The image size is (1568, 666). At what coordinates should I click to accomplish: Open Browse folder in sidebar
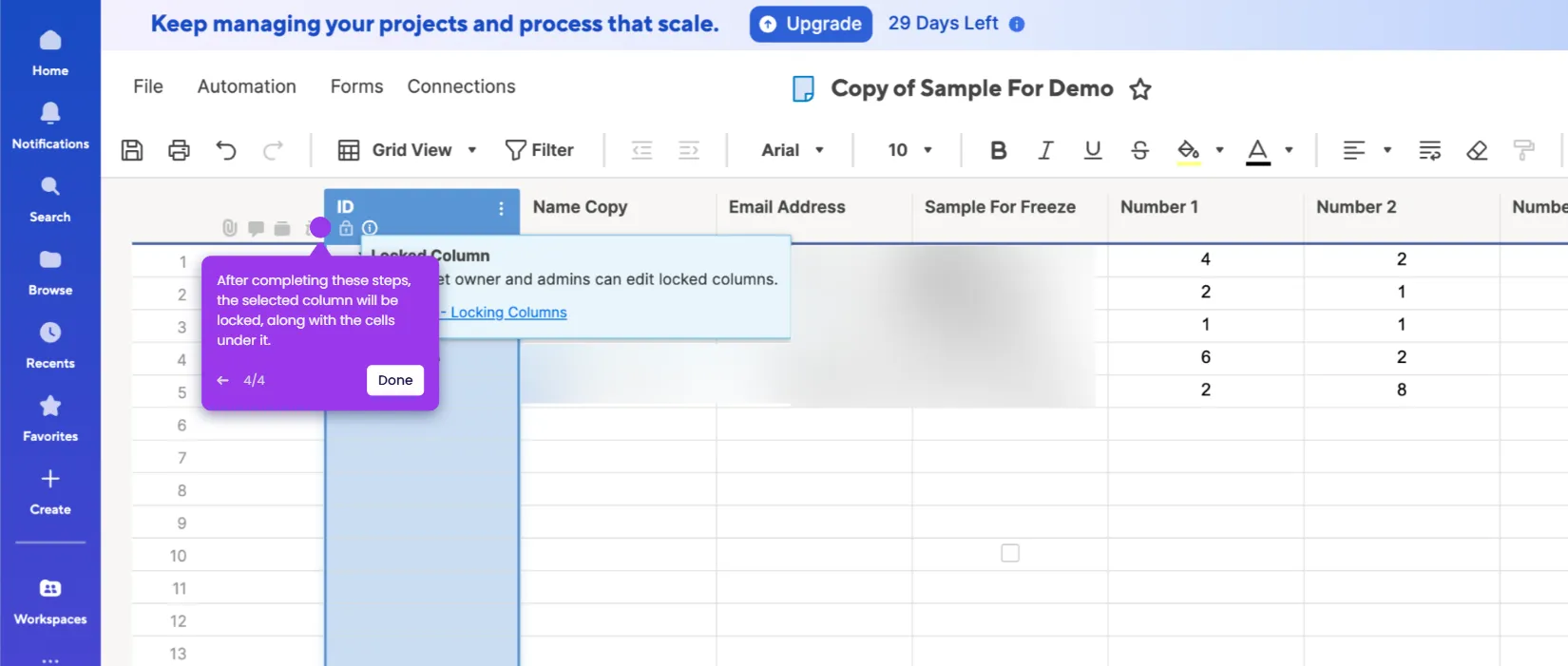50,272
